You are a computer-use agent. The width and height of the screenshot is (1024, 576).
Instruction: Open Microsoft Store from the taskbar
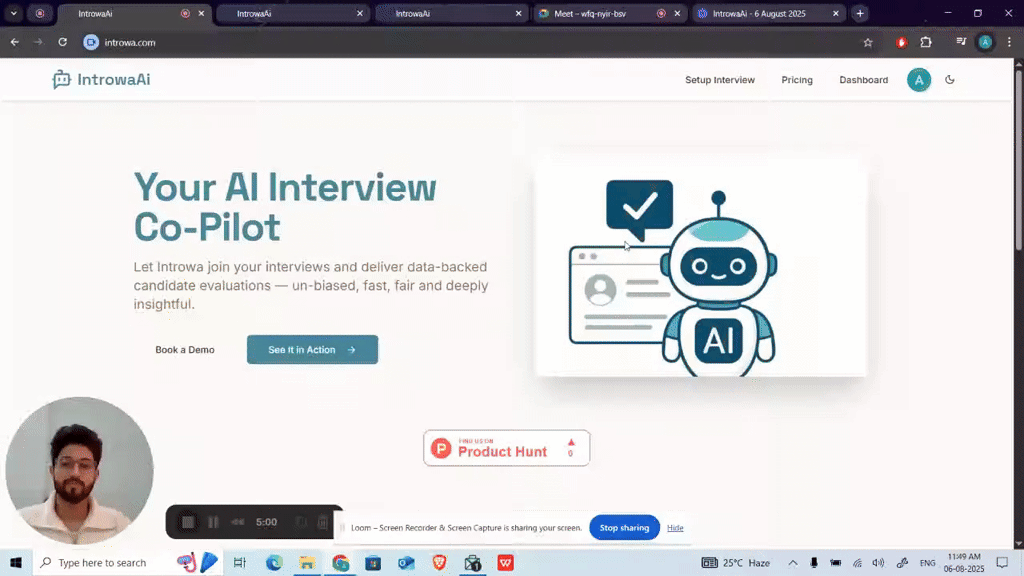(x=373, y=562)
